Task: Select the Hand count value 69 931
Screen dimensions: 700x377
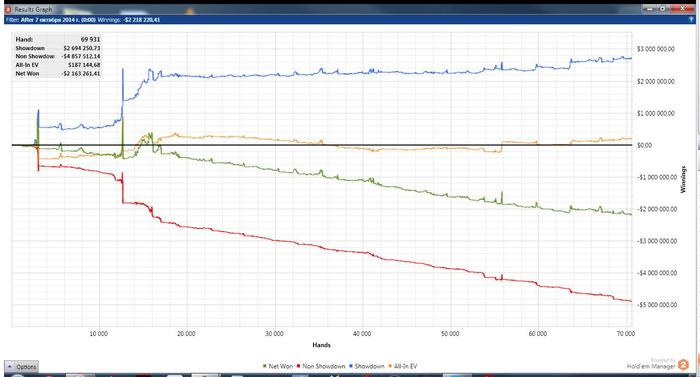Action: click(x=90, y=39)
